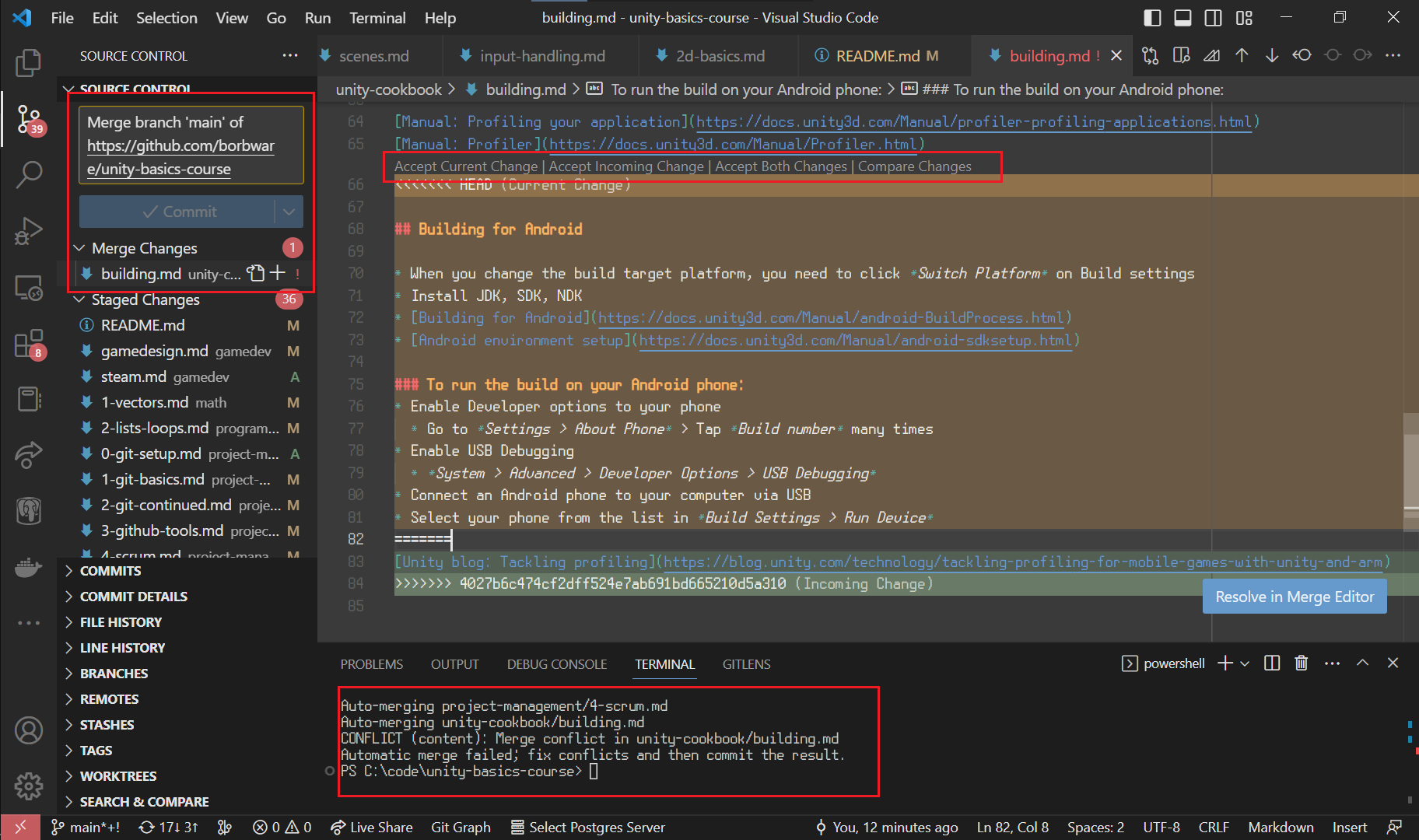Image resolution: width=1419 pixels, height=840 pixels.
Task: Click the editor minimap slider
Action: coord(1410,472)
